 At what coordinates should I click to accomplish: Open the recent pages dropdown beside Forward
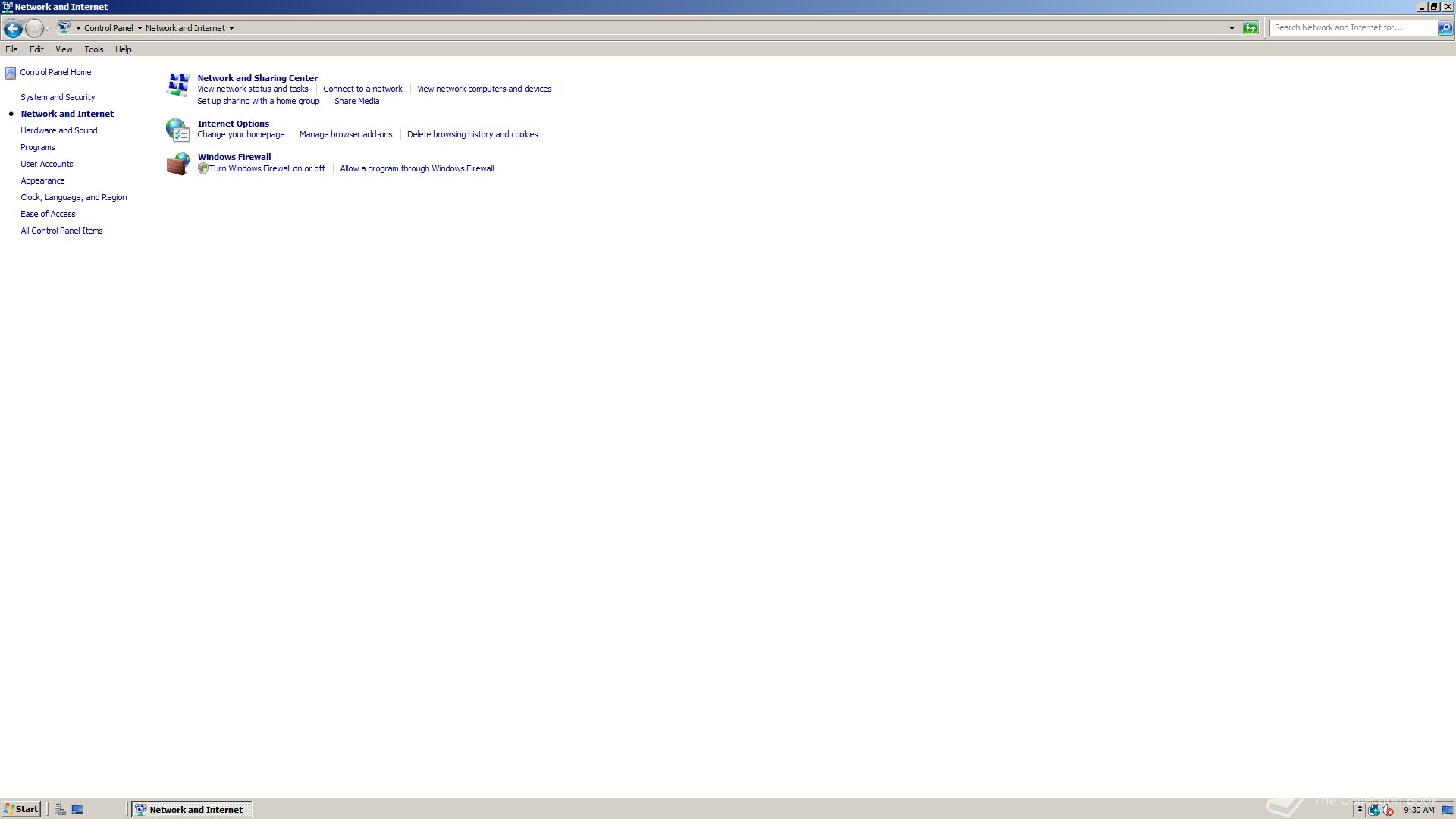coord(48,29)
